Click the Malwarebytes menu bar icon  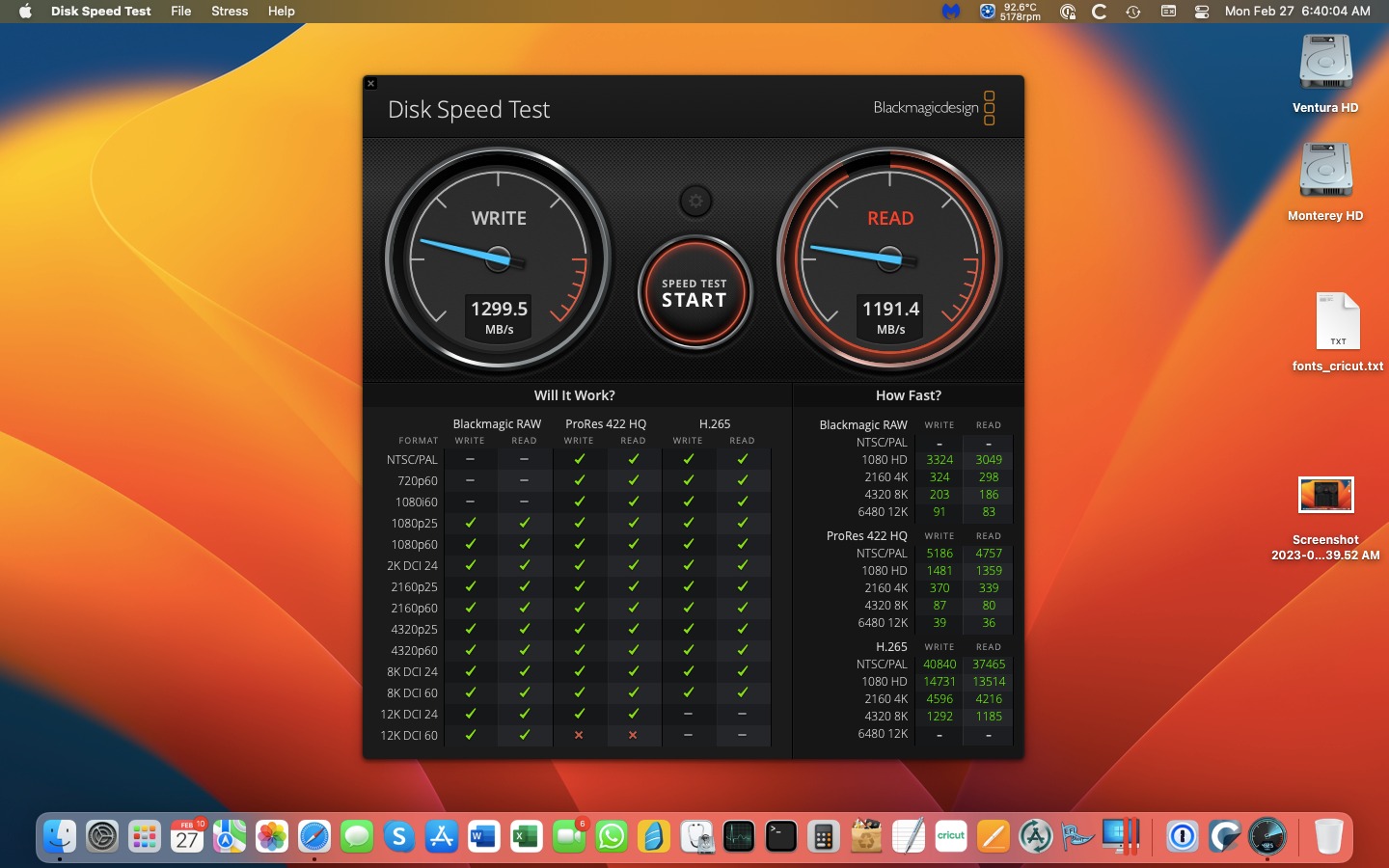[x=951, y=12]
